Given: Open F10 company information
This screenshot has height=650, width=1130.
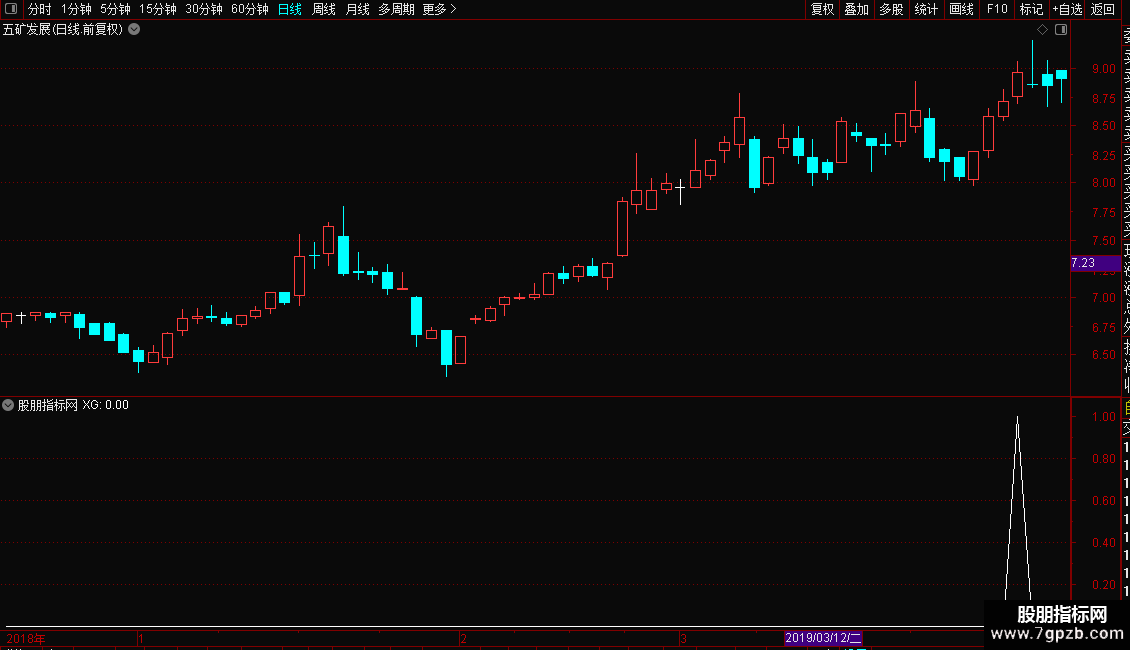Looking at the screenshot, I should (x=997, y=9).
